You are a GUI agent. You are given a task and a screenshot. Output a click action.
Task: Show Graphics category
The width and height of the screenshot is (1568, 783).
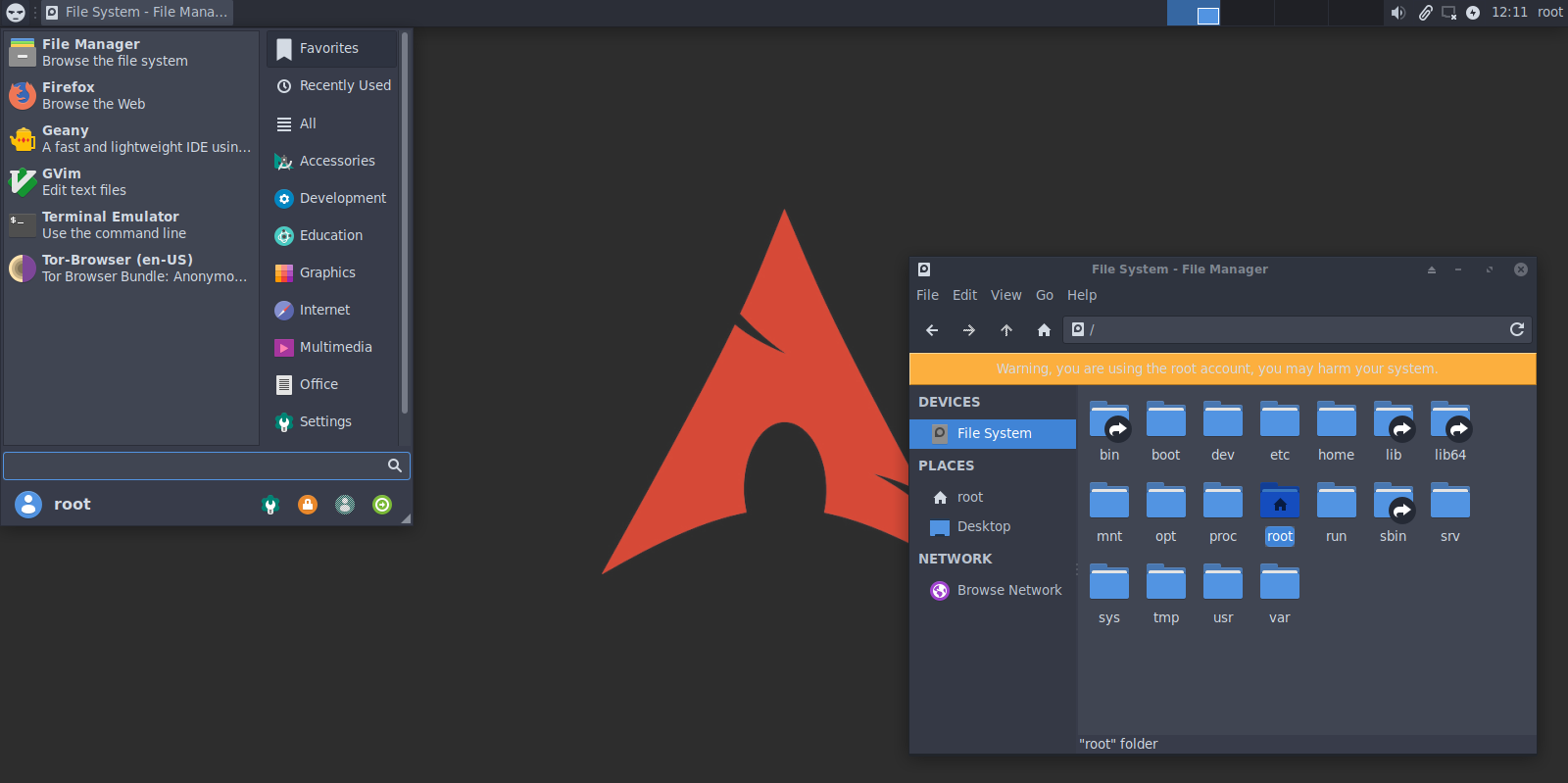(x=332, y=272)
